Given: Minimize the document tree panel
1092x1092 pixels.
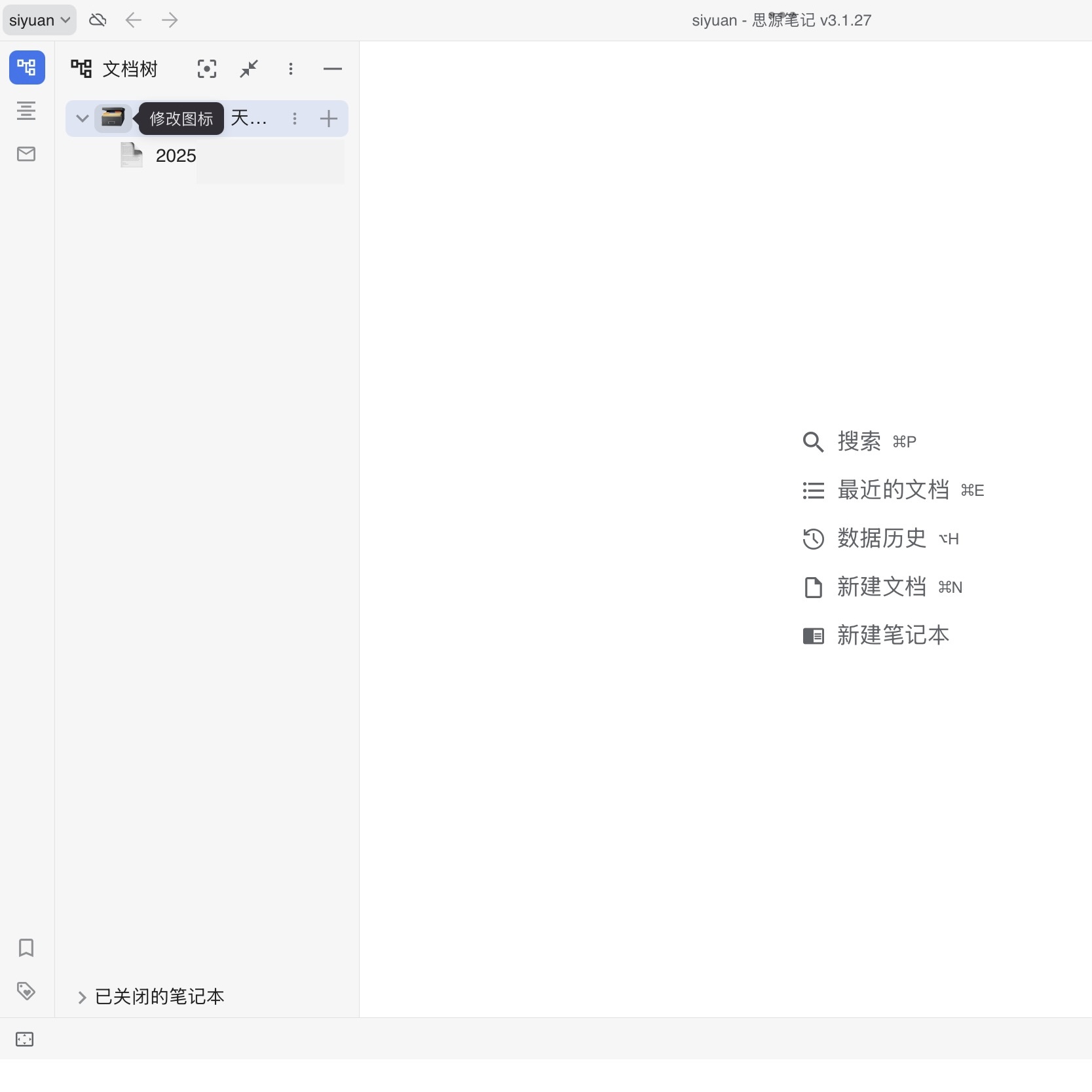Looking at the screenshot, I should coord(333,69).
